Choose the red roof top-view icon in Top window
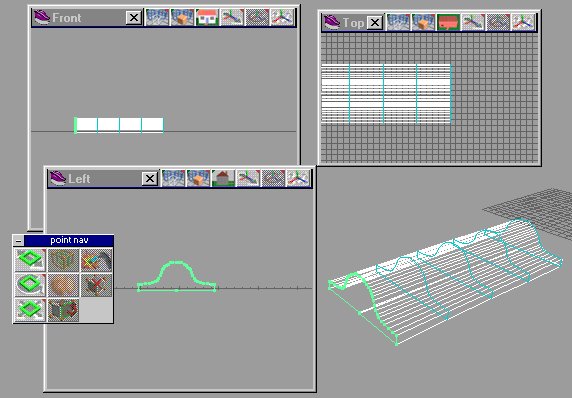 click(448, 22)
